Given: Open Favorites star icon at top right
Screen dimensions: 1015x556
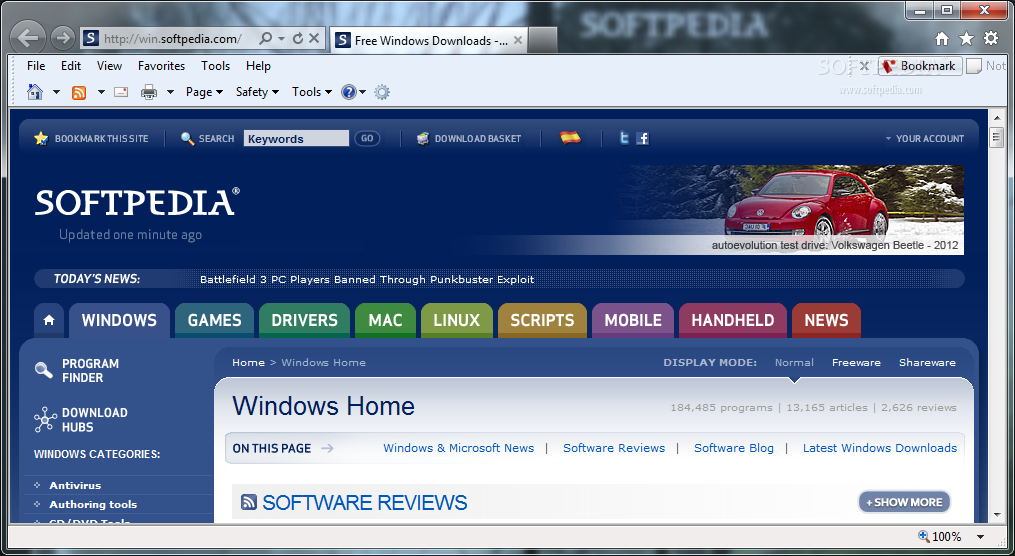Looking at the screenshot, I should pyautogui.click(x=966, y=39).
